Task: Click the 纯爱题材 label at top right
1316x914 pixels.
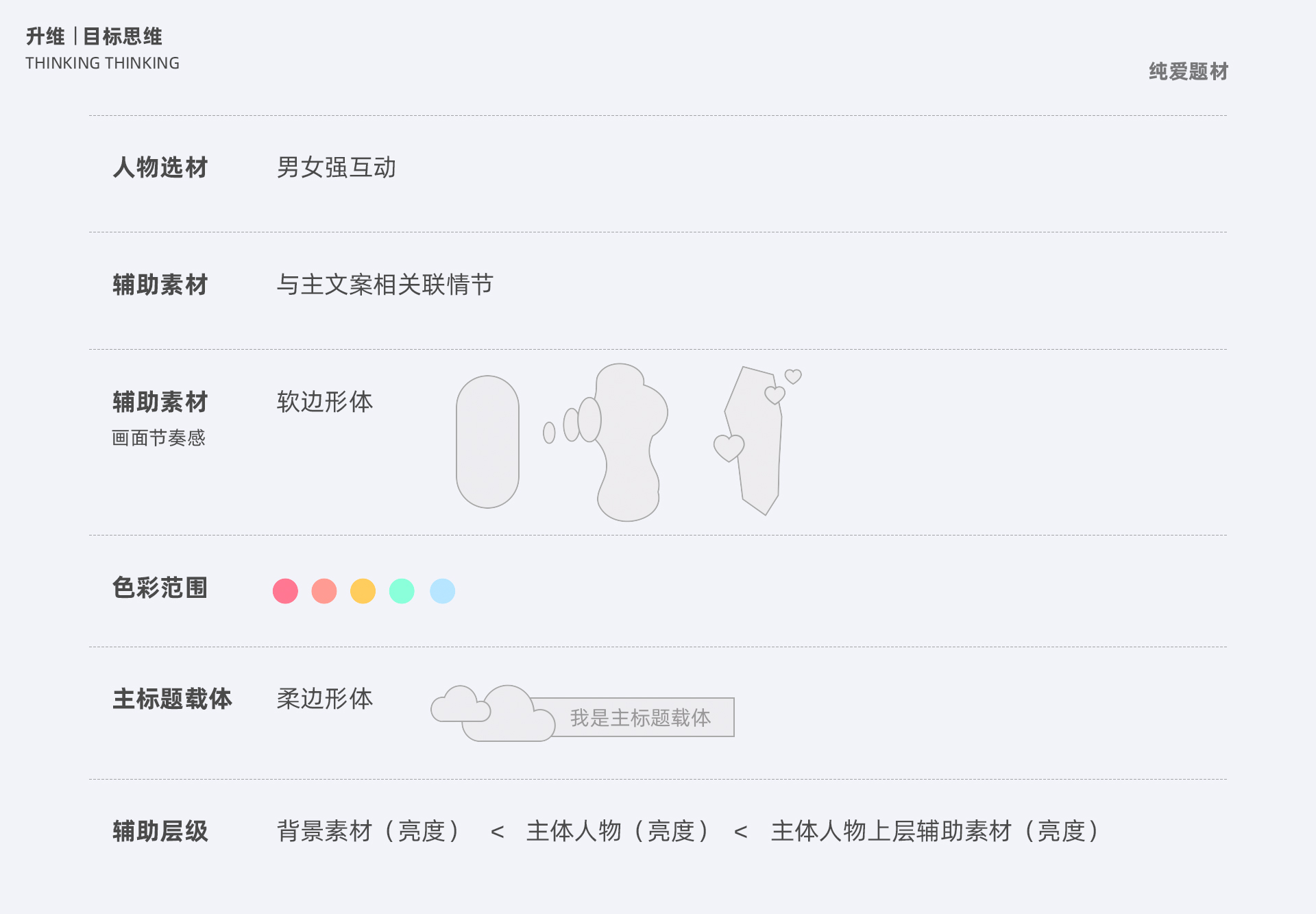Action: pyautogui.click(x=1189, y=71)
